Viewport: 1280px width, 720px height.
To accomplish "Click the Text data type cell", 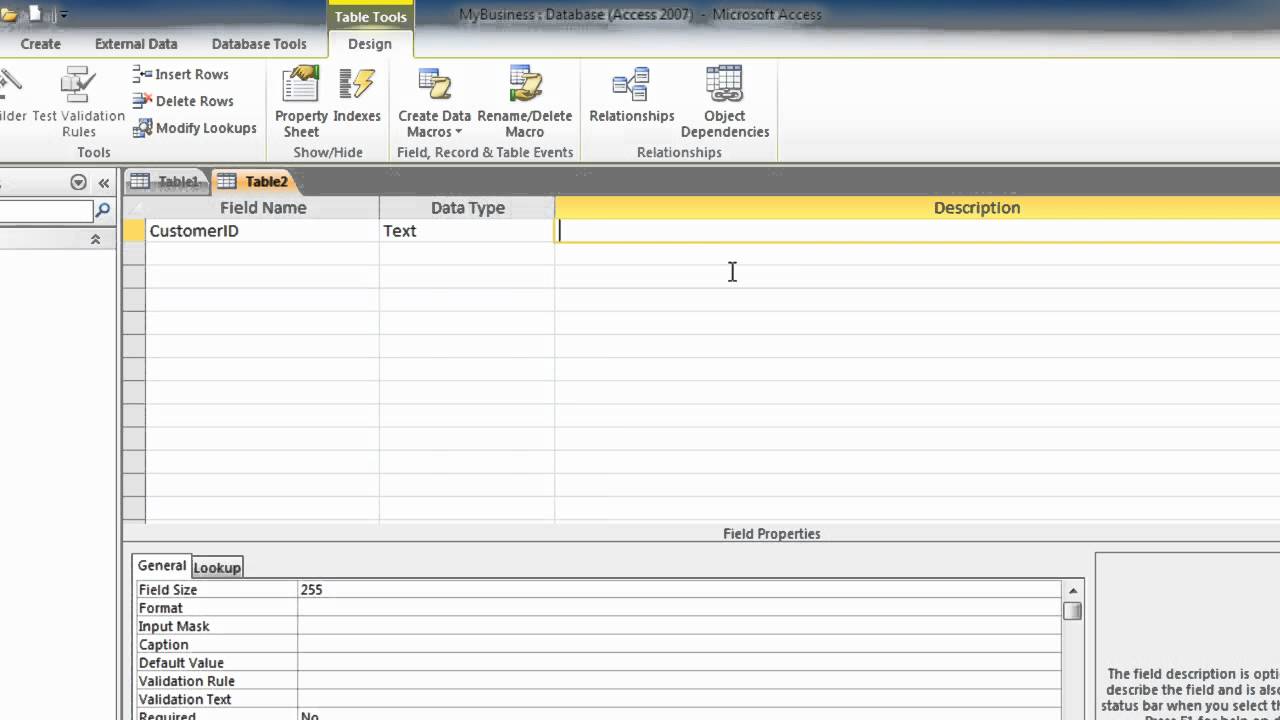I will (467, 231).
